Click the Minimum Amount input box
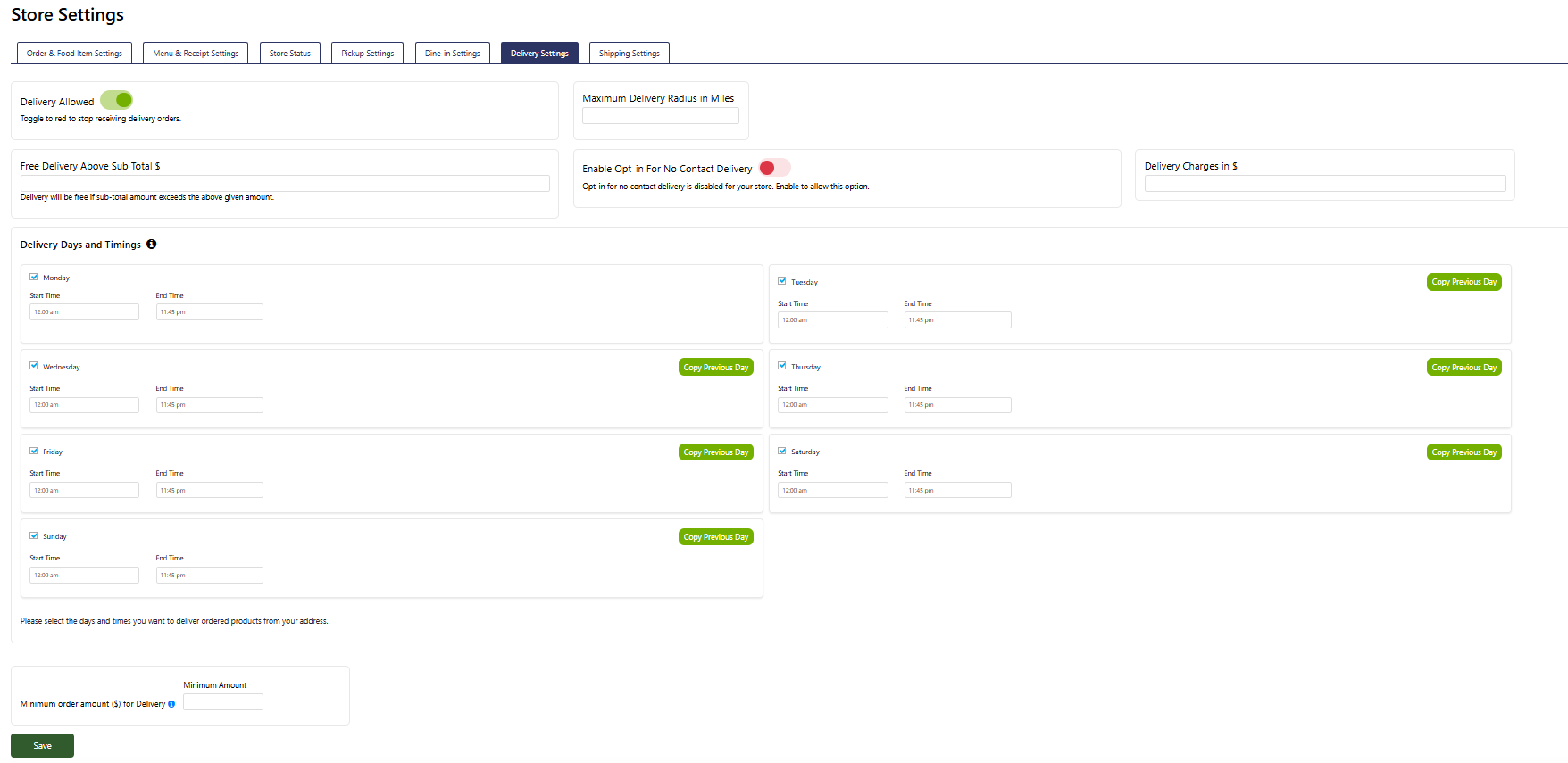 tap(223, 702)
